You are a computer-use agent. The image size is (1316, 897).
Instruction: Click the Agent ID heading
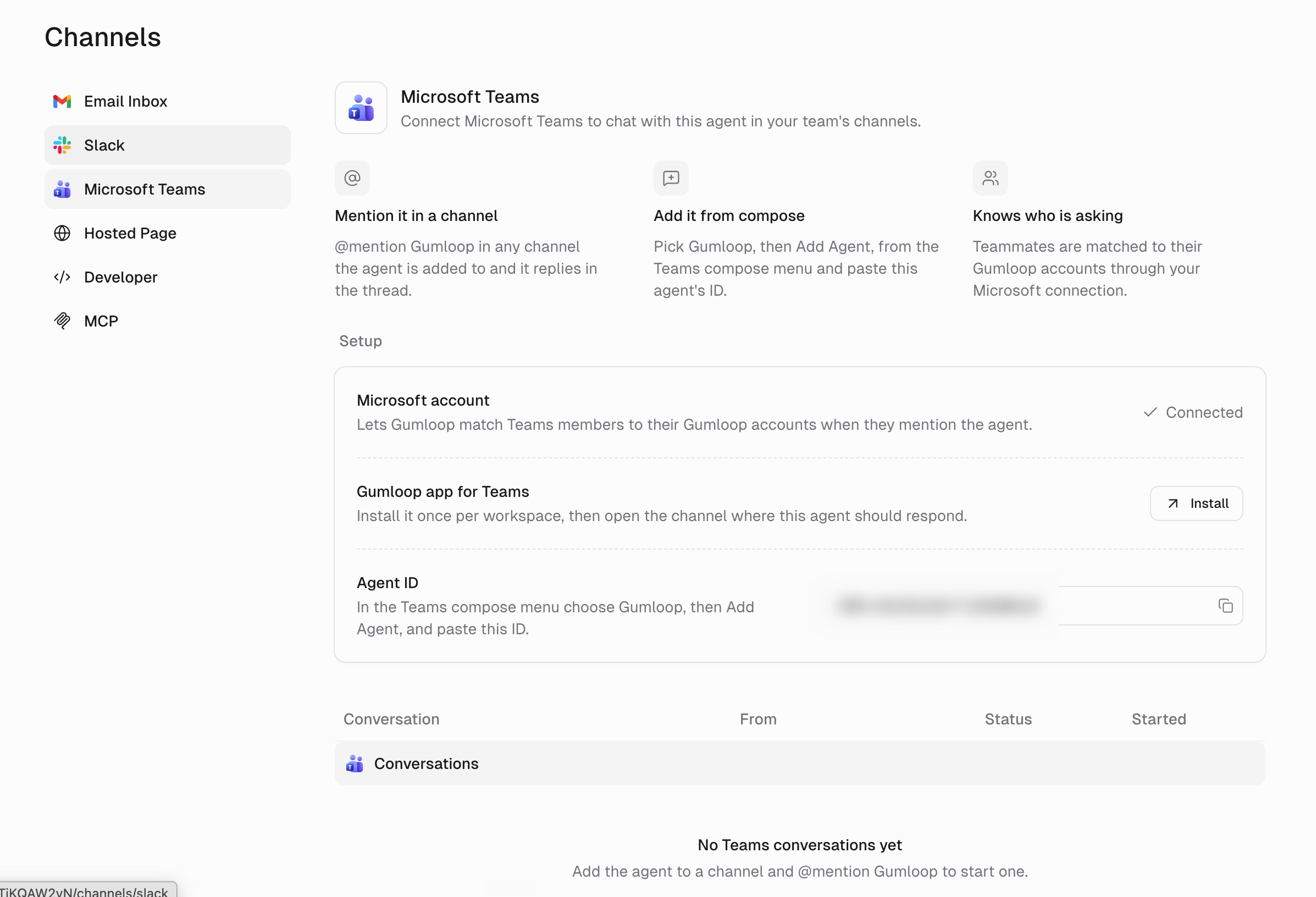[388, 583]
